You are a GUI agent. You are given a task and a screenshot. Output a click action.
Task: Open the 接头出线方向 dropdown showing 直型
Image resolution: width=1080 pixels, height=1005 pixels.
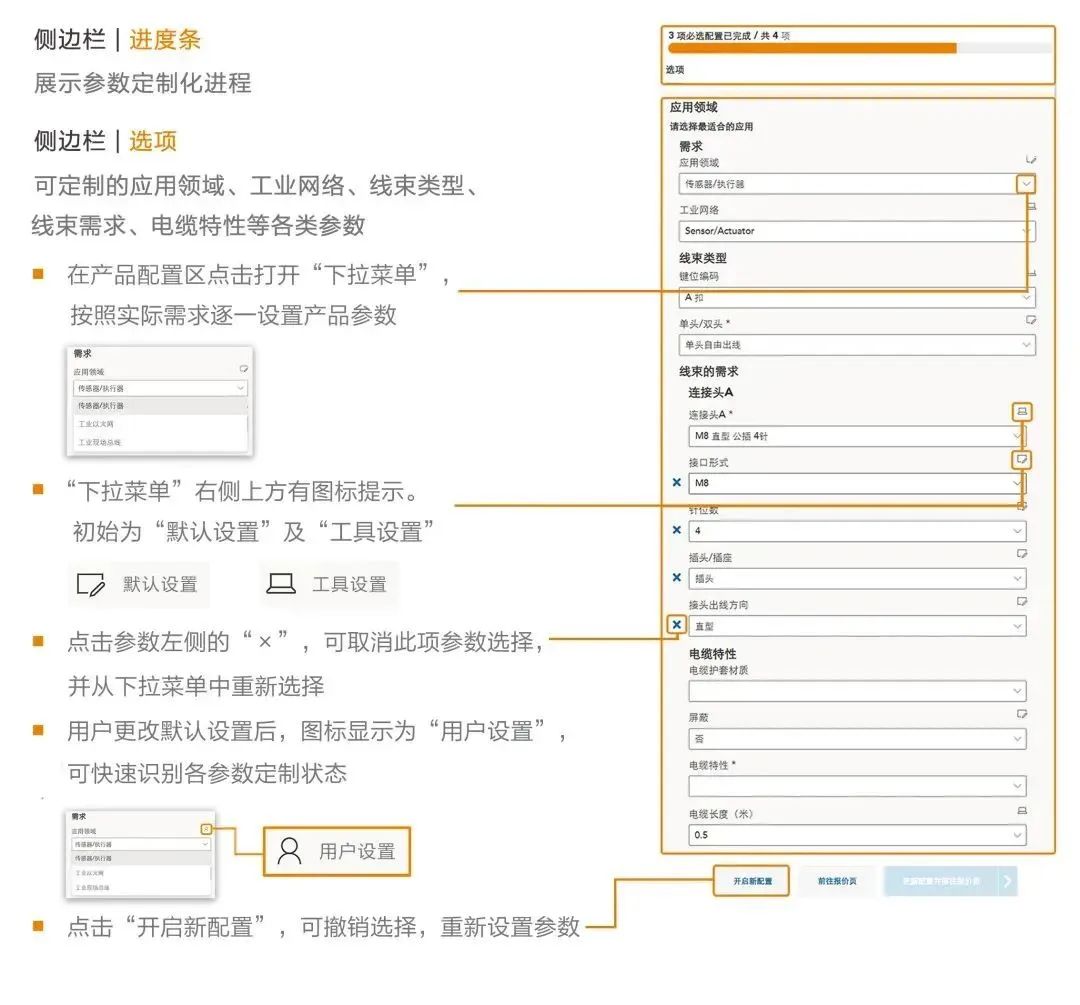(856, 626)
